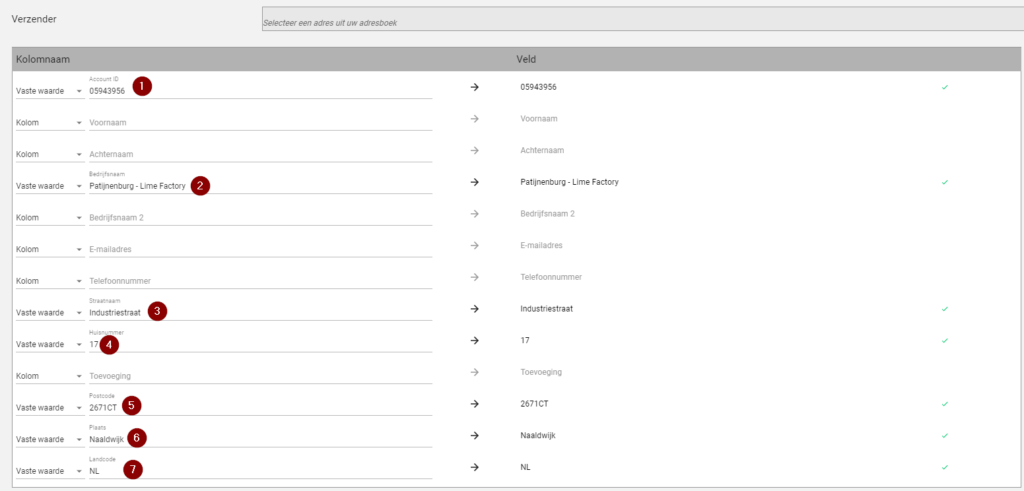Click the Bedrijfsnaam 2 input field
1024x491 pixels.
(x=260, y=218)
